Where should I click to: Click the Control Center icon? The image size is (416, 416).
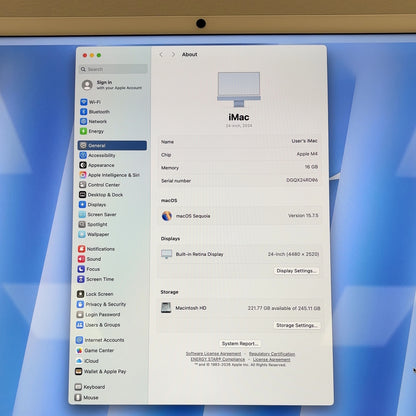pos(83,185)
